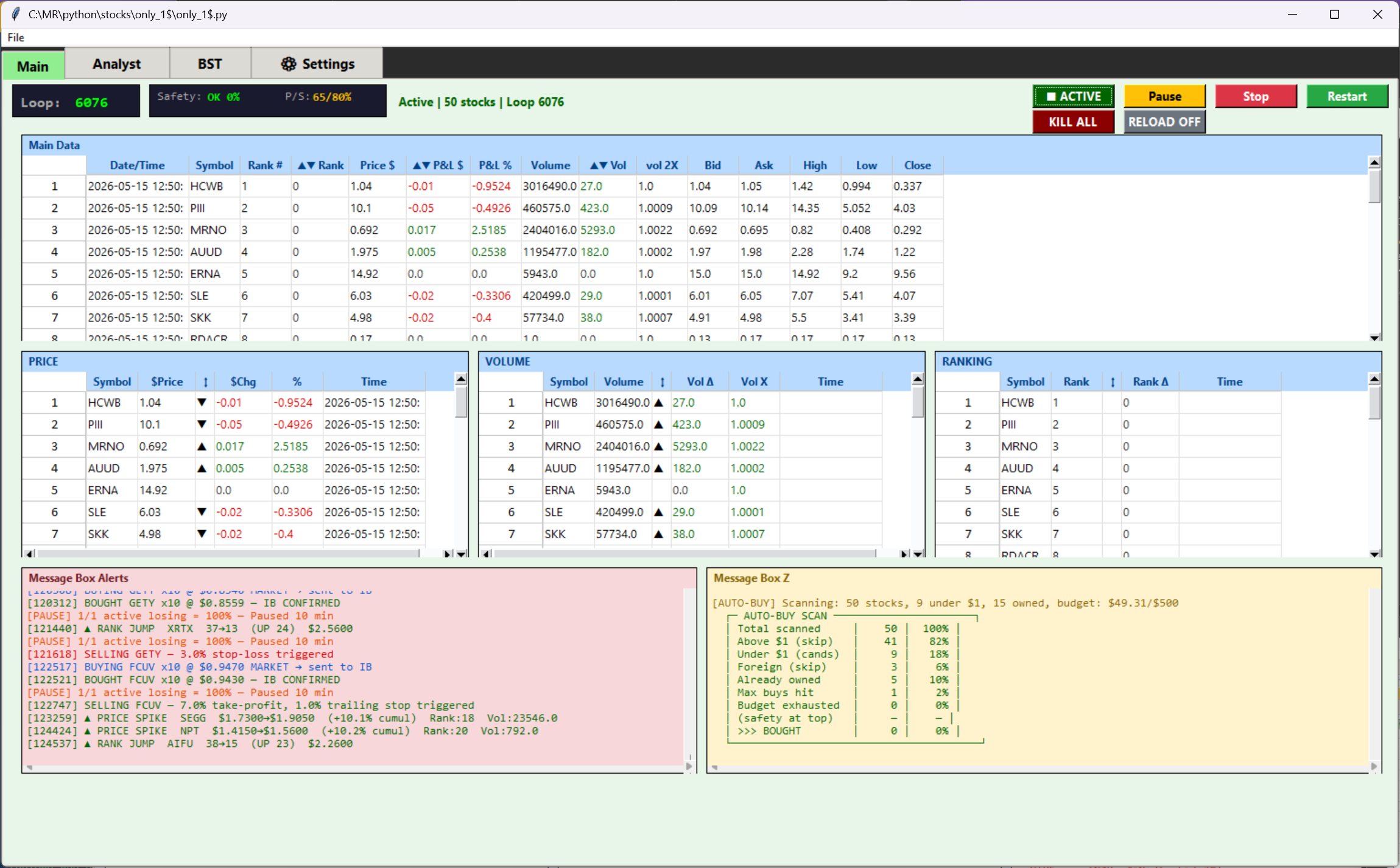Switch to the Main tab

point(33,66)
